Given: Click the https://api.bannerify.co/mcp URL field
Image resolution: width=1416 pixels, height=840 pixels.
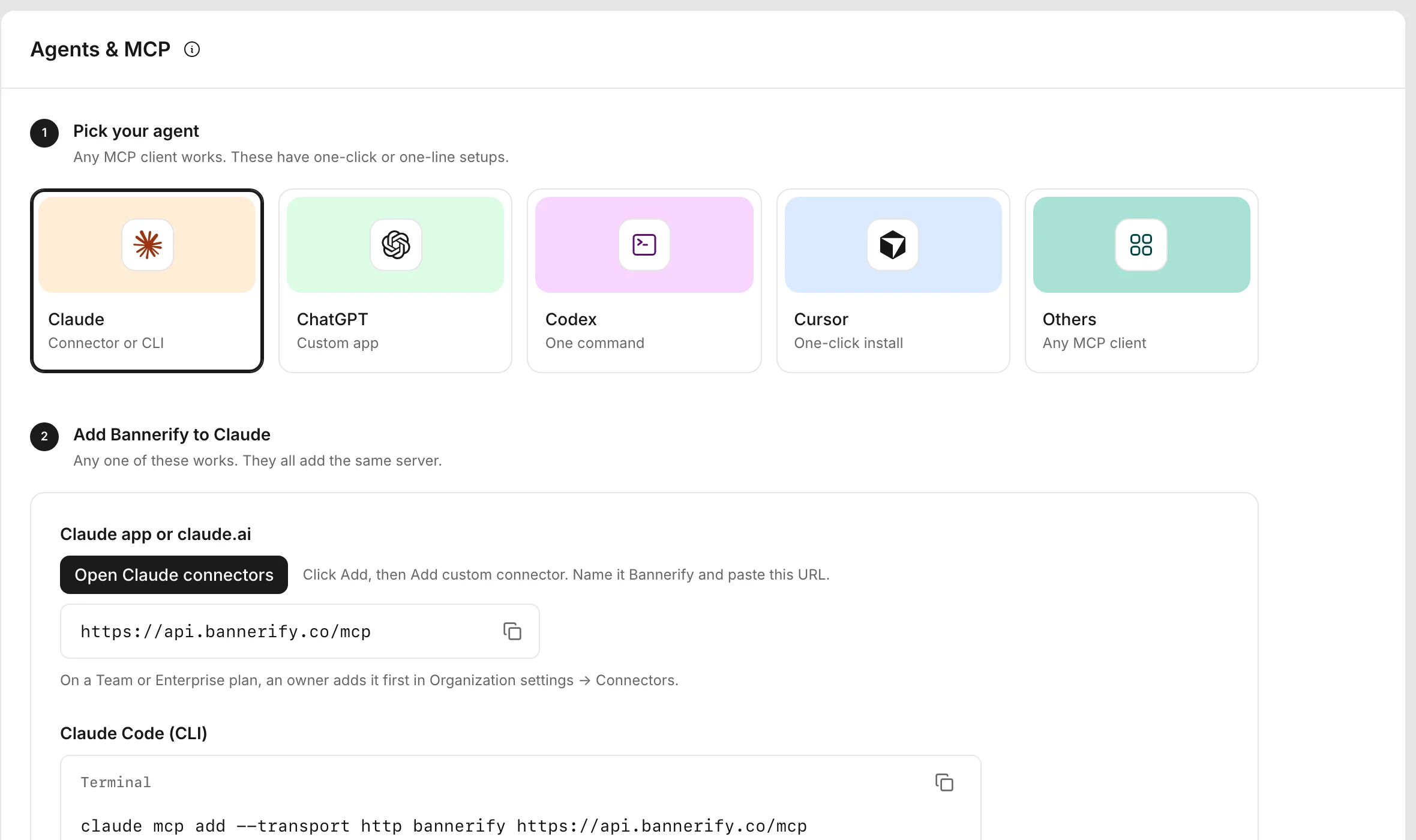Looking at the screenshot, I should (300, 631).
